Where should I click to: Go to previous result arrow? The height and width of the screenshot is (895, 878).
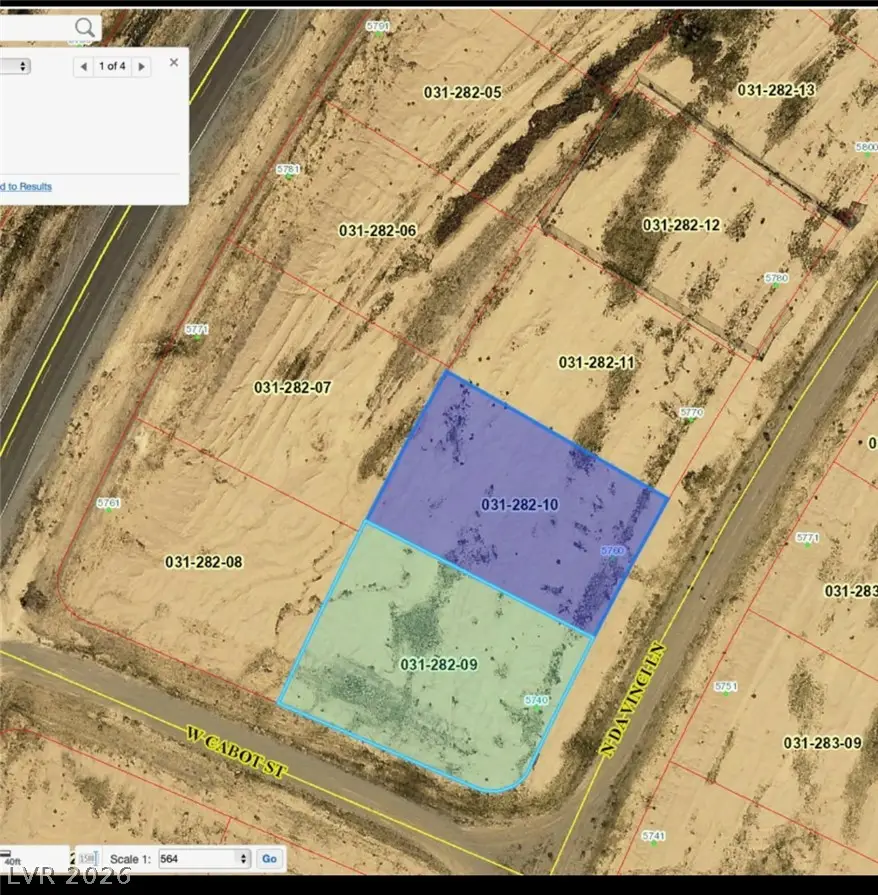[83, 67]
